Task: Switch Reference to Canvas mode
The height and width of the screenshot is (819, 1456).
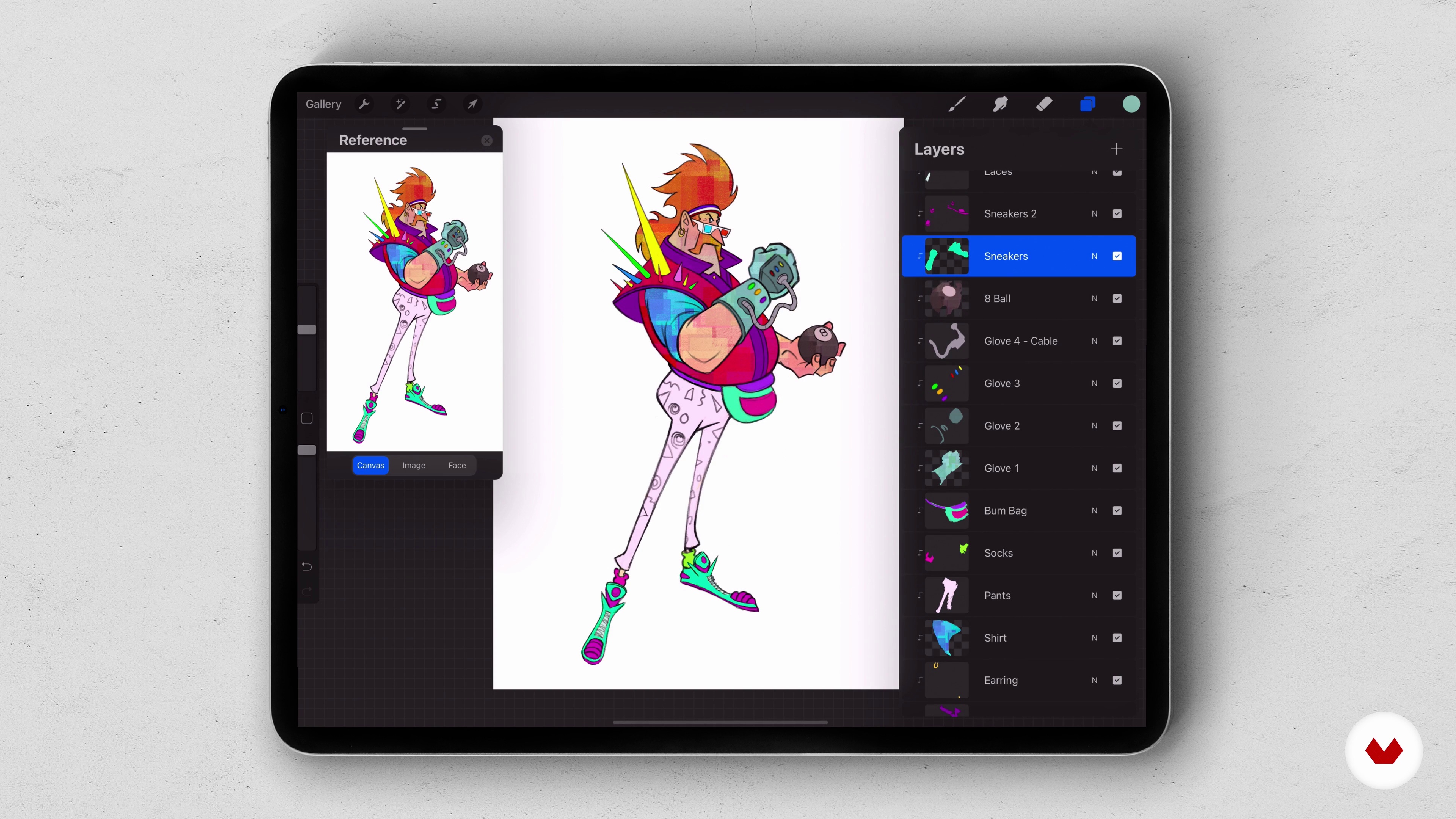Action: 371,465
